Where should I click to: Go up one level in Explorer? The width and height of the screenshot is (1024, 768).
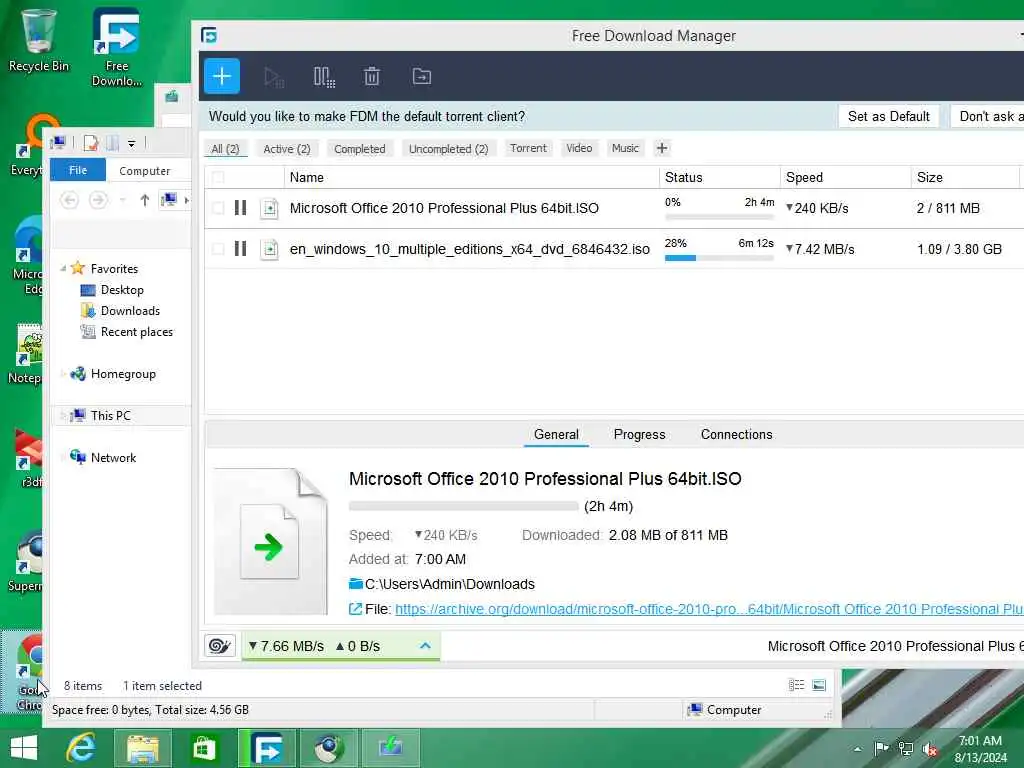point(145,200)
